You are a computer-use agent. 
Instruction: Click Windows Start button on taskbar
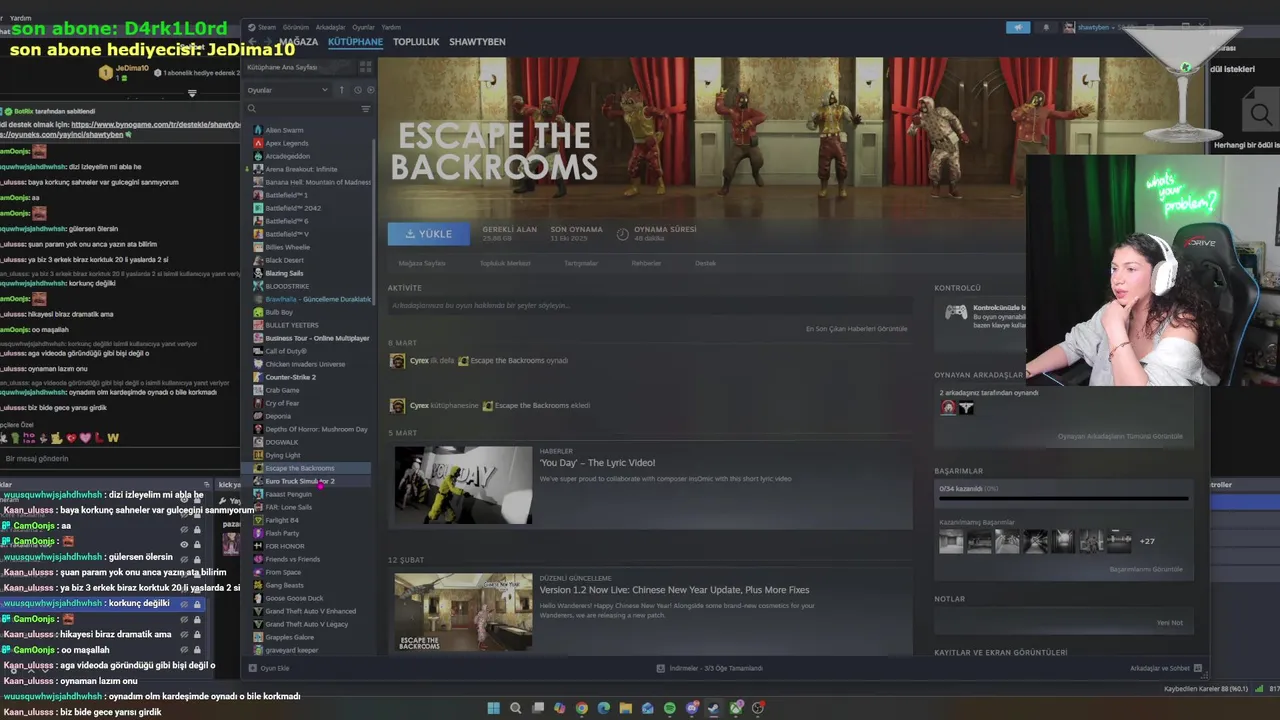(x=493, y=708)
